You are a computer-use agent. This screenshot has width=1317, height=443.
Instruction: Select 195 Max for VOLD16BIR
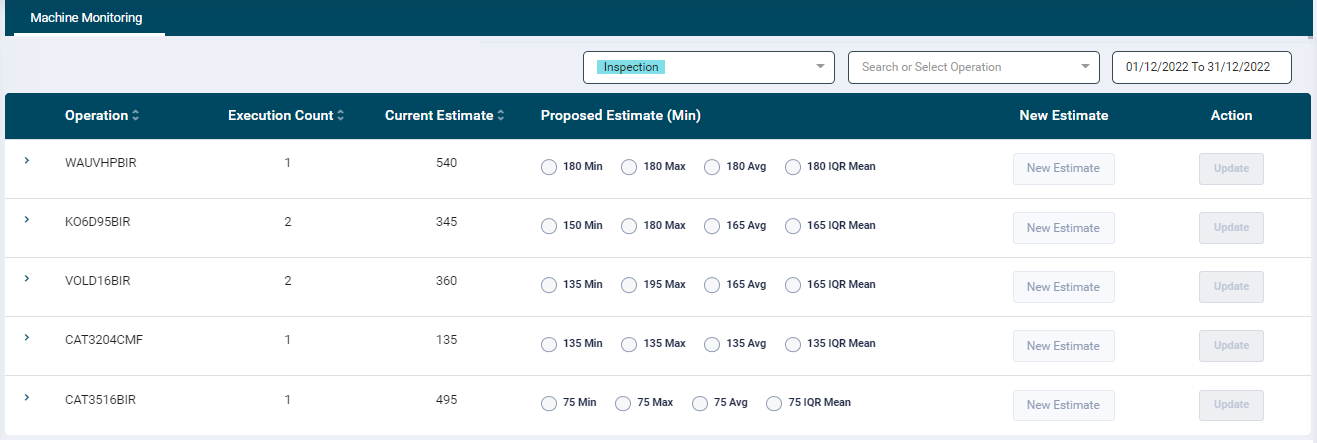629,285
